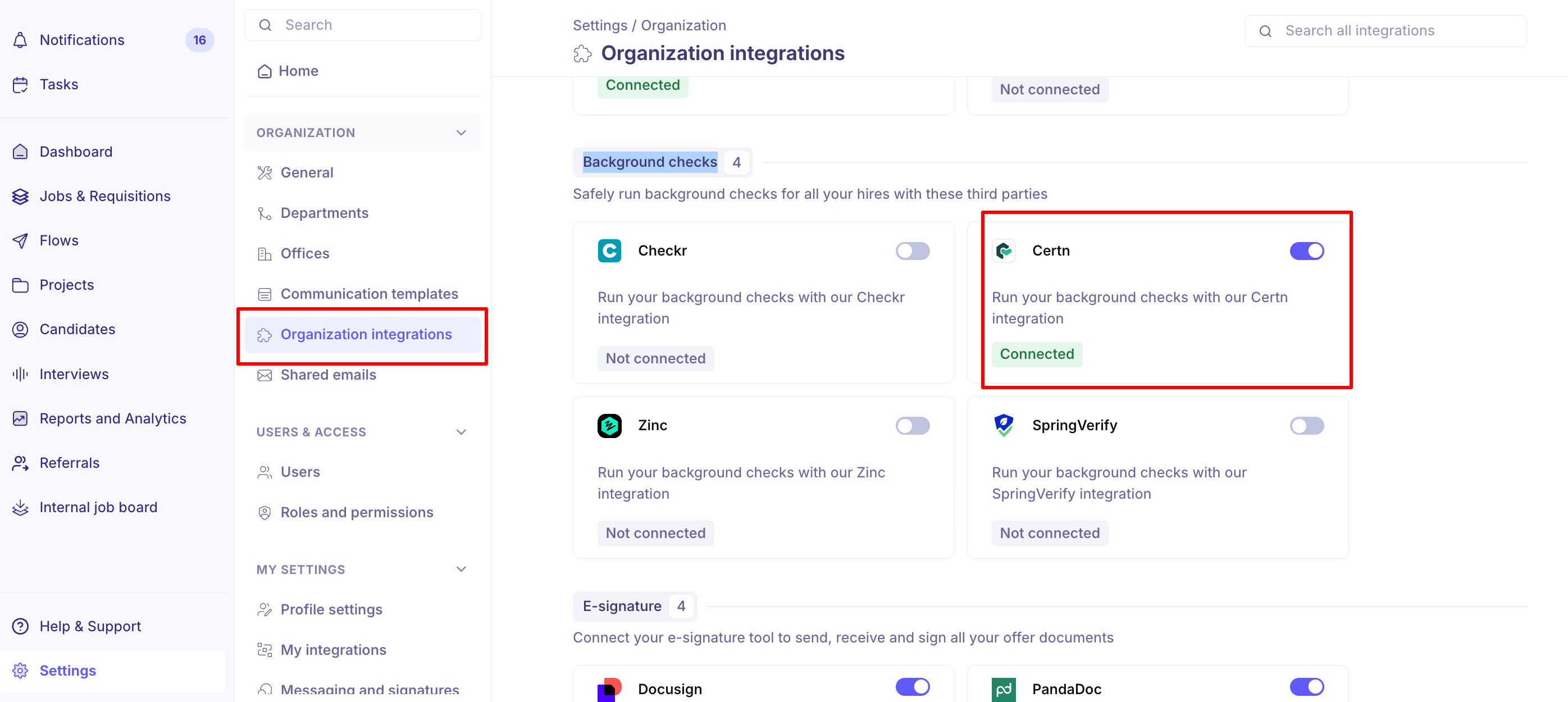This screenshot has height=702, width=1568.
Task: Focus the Search all integrations field
Action: pos(1385,31)
